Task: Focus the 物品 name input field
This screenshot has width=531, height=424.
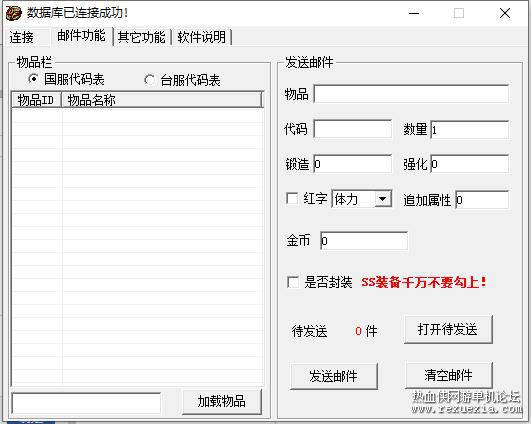Action: point(411,94)
